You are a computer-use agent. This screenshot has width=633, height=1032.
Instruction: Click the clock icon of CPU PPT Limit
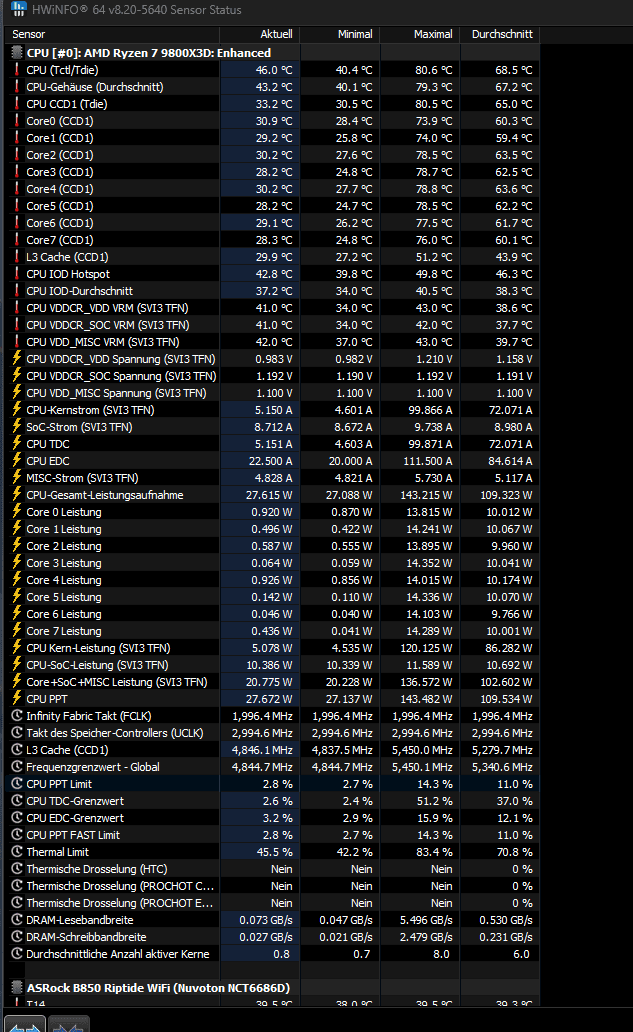click(17, 783)
